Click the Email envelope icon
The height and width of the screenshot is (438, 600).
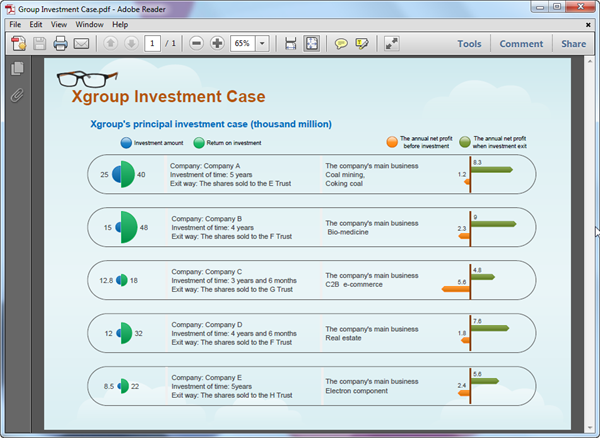pyautogui.click(x=81, y=44)
